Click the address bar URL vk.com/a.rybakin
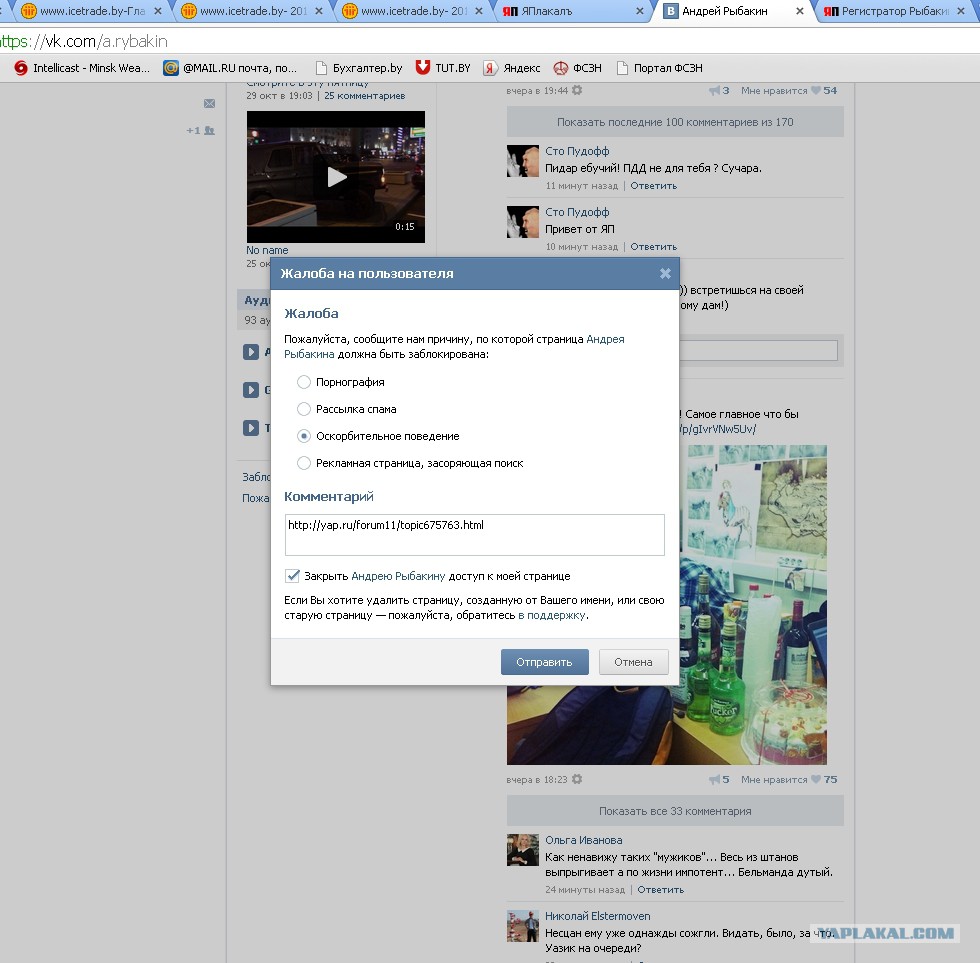Image resolution: width=980 pixels, height=963 pixels. tap(84, 41)
